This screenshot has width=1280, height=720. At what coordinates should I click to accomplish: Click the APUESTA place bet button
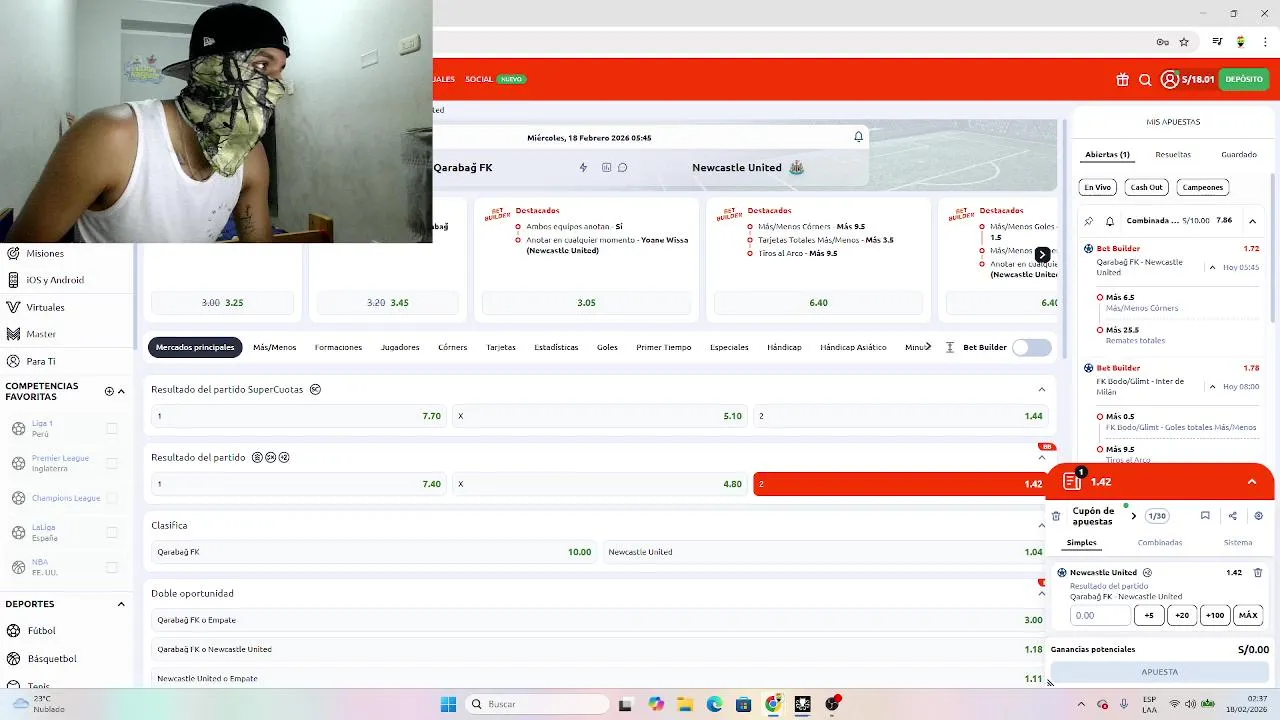(x=1160, y=672)
